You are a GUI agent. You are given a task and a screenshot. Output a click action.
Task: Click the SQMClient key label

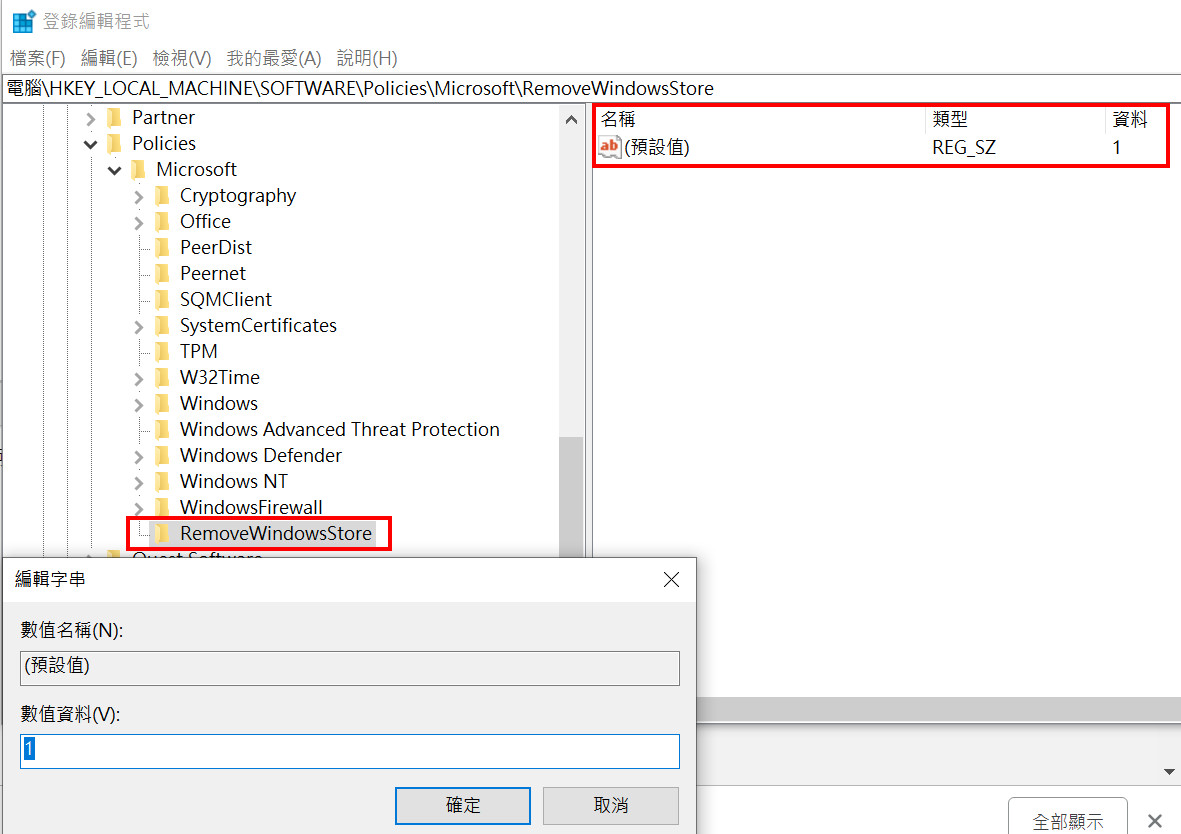click(226, 299)
